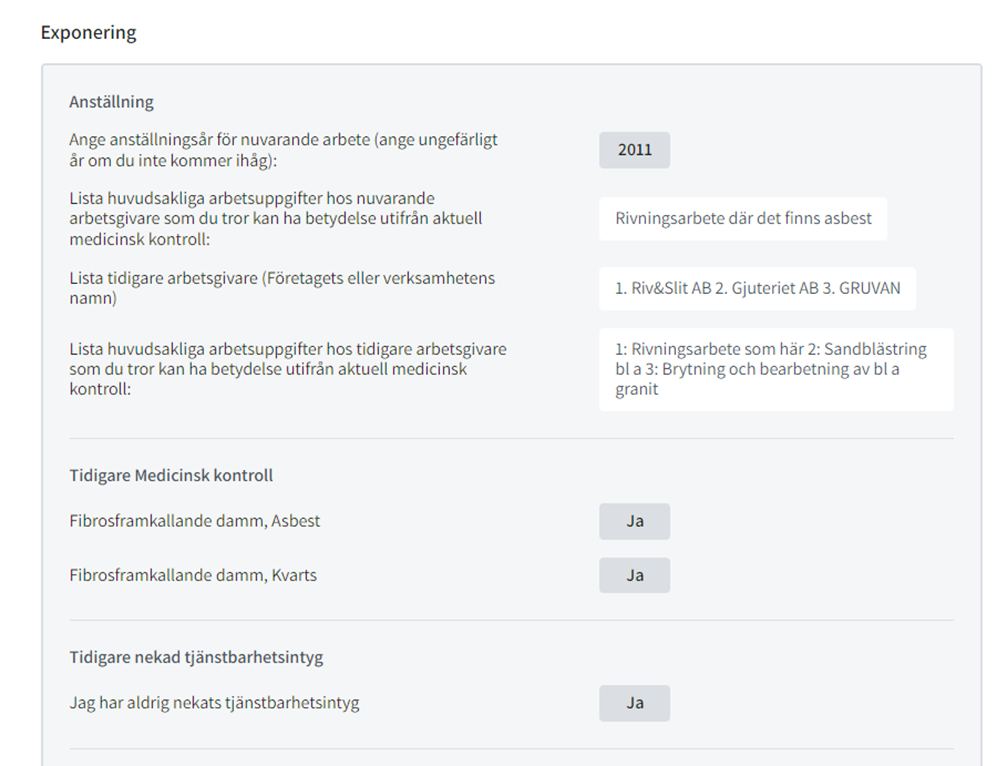Click the current employer tasks question label
Screen dimensions: 997x766
(276, 219)
